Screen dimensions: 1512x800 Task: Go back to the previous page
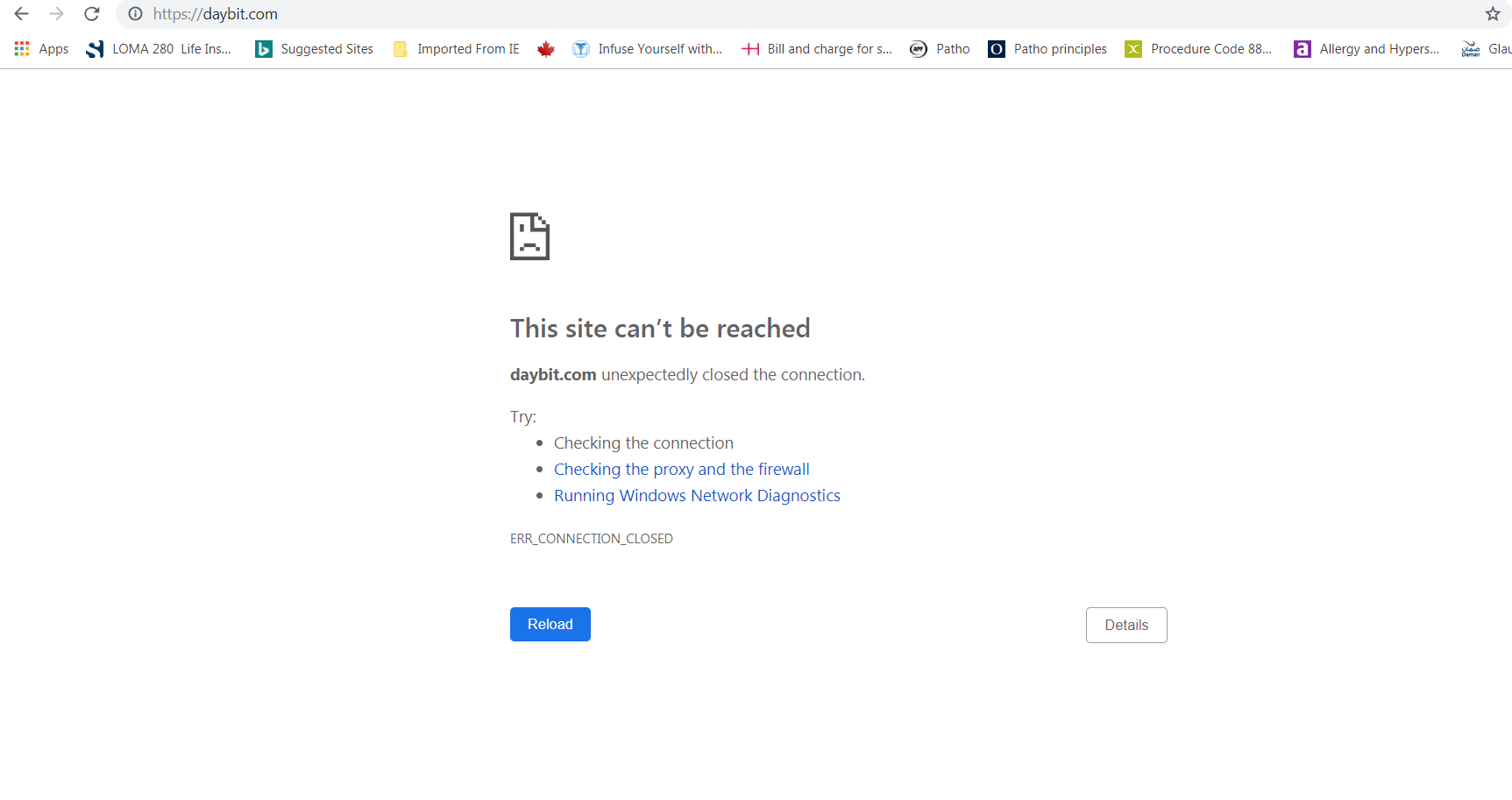(x=22, y=14)
